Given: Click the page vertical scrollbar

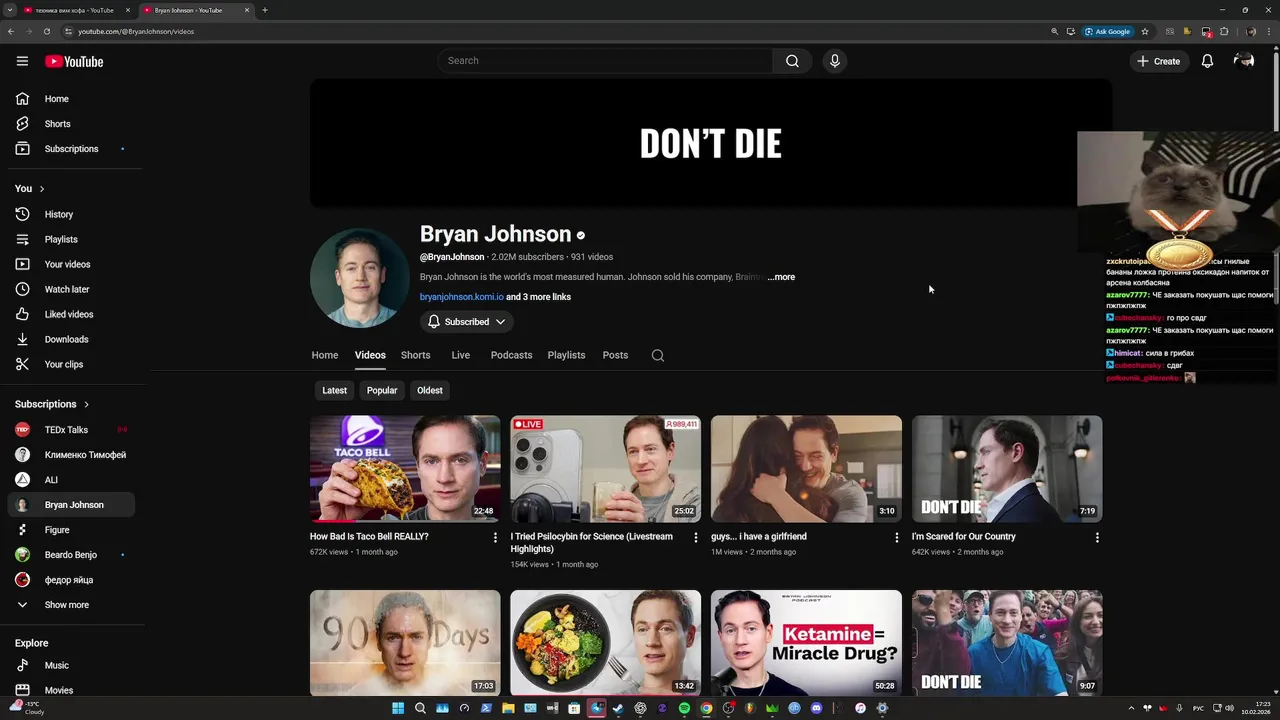Looking at the screenshot, I should (1275, 90).
